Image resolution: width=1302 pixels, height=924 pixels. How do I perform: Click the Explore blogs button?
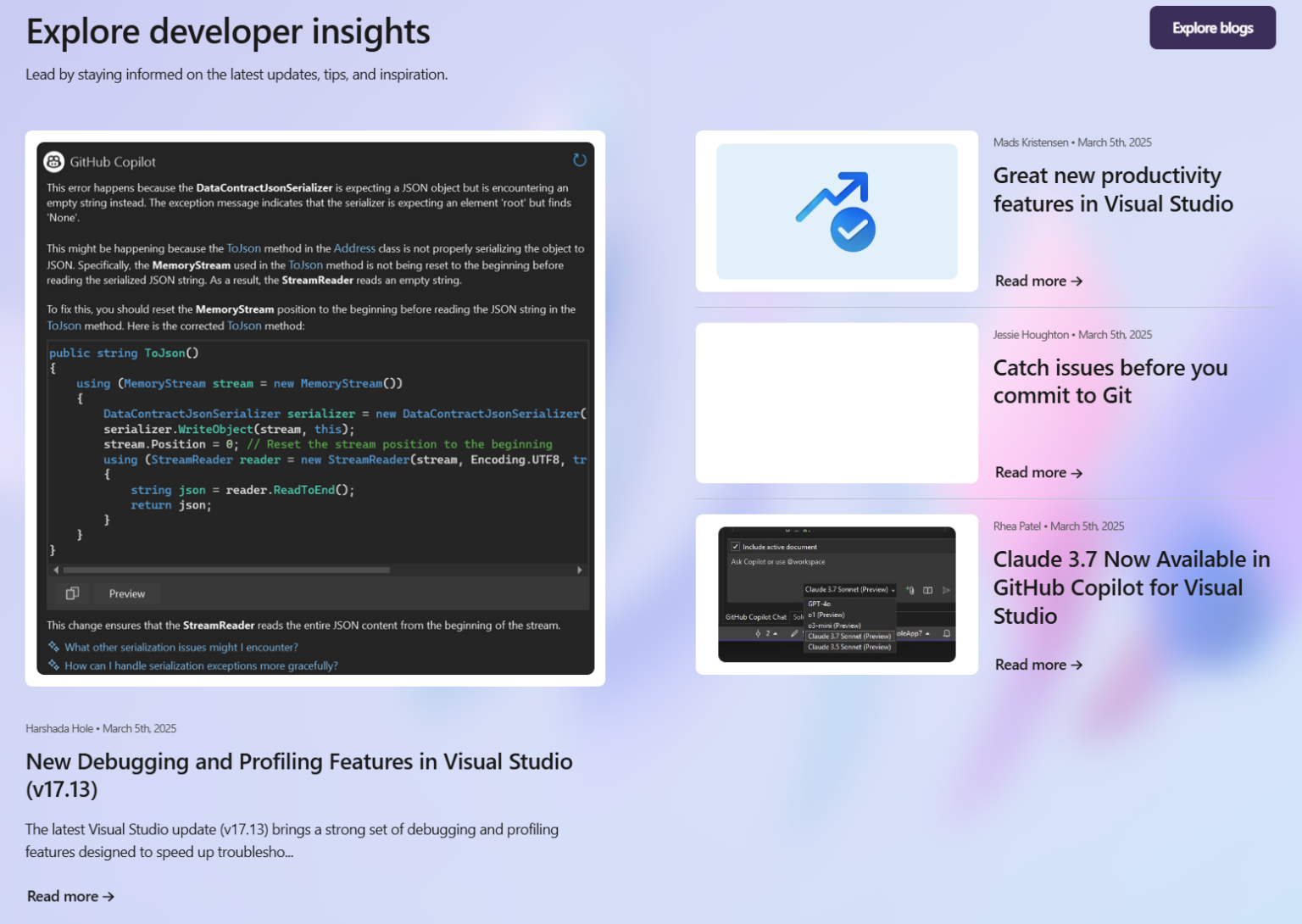pos(1212,27)
